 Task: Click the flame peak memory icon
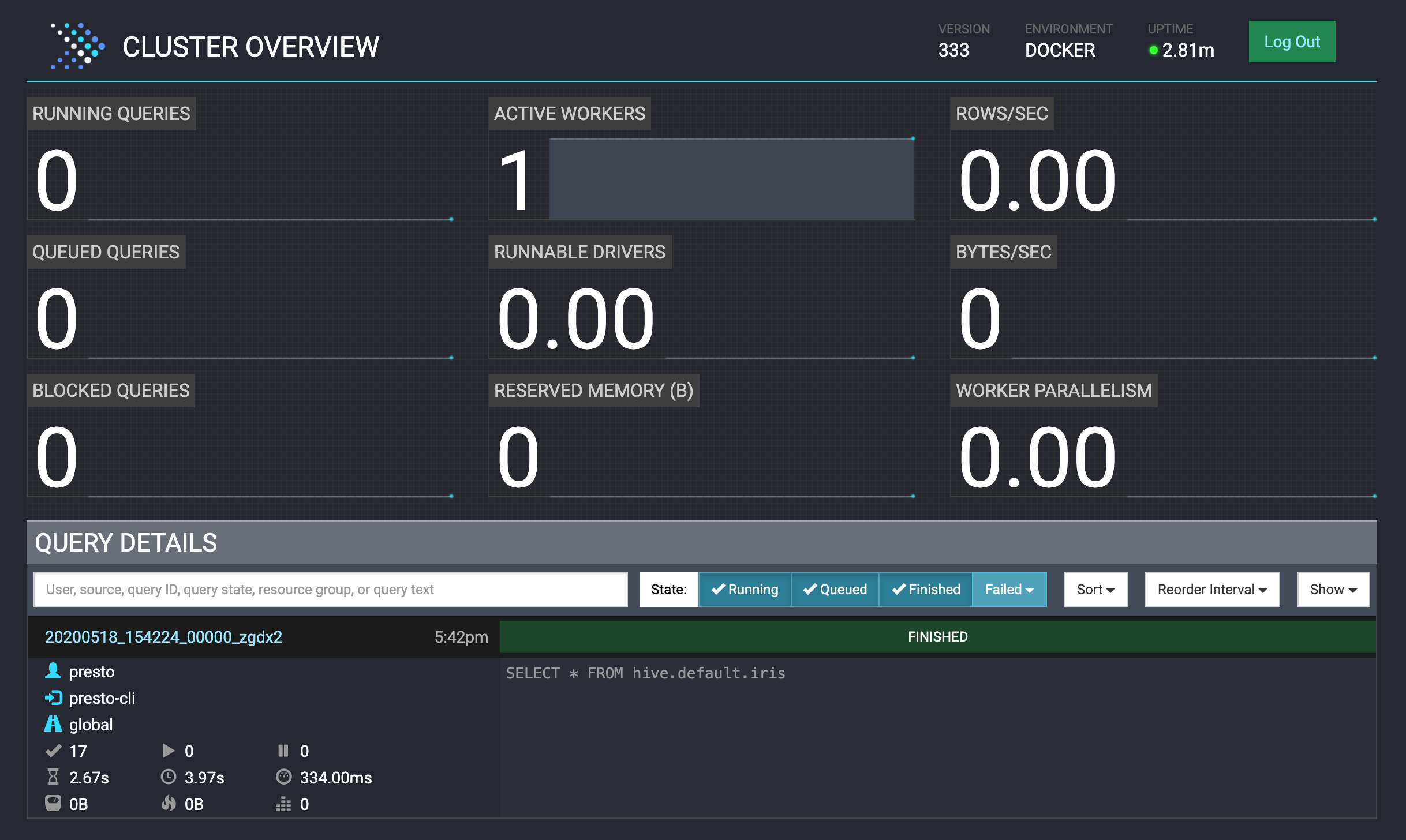click(168, 804)
